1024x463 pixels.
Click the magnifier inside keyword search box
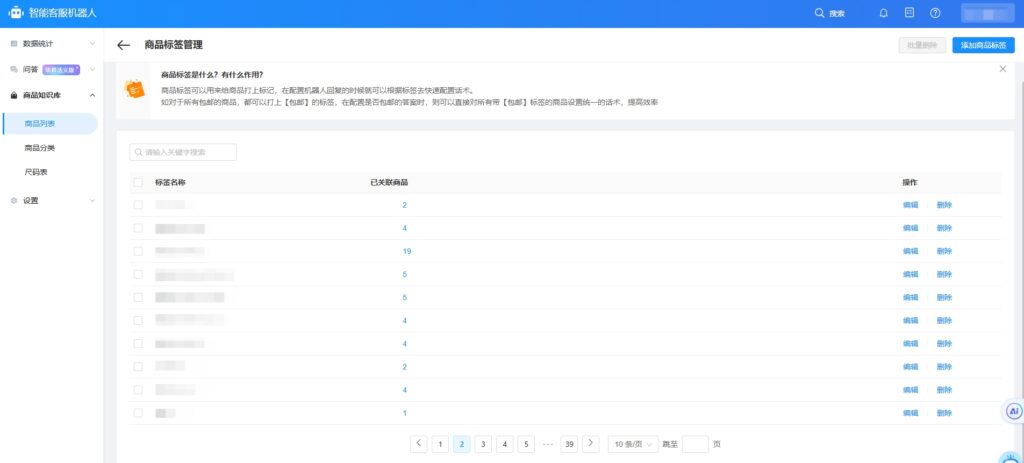138,152
